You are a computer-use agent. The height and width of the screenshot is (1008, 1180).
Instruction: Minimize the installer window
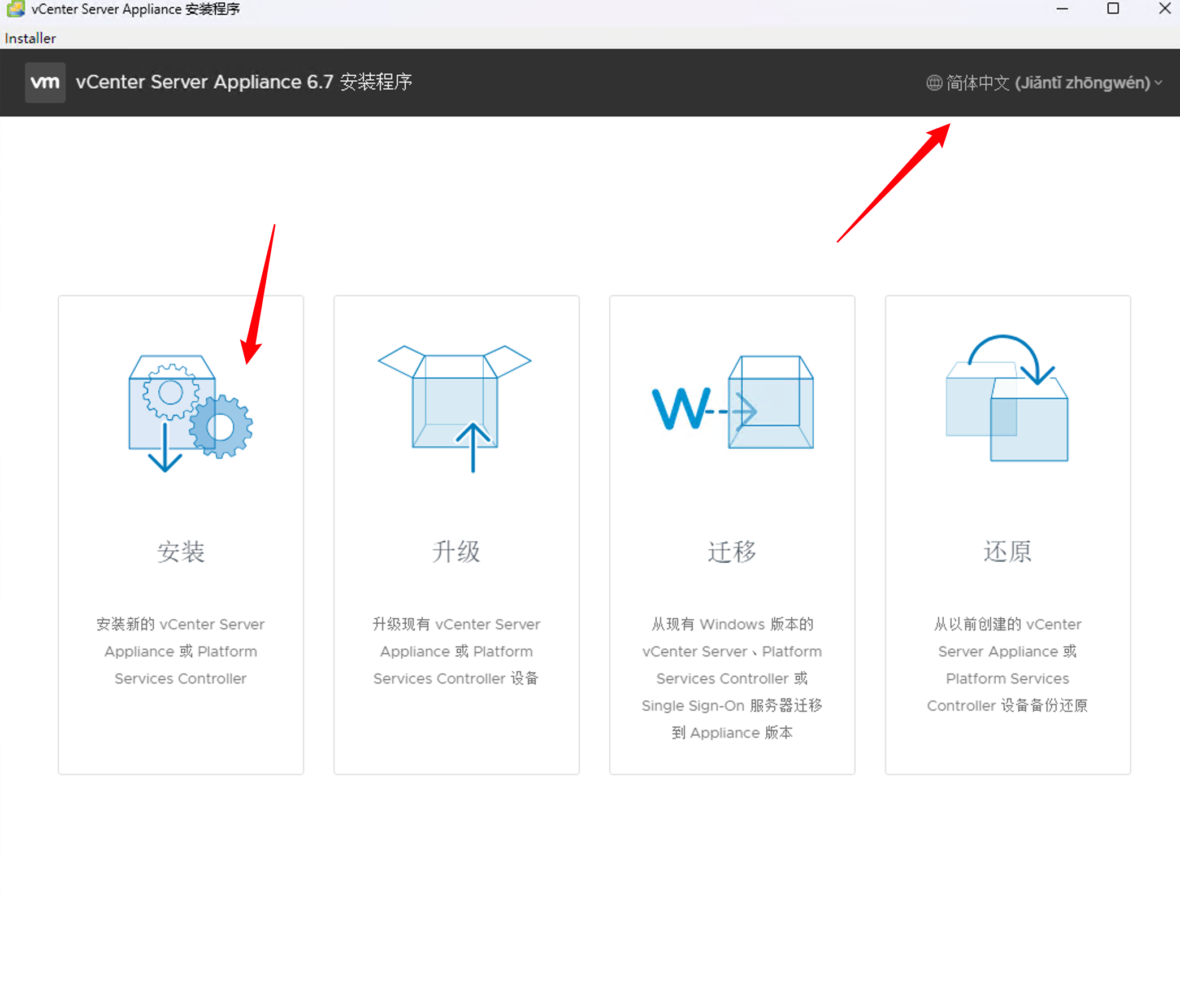[x=1062, y=8]
